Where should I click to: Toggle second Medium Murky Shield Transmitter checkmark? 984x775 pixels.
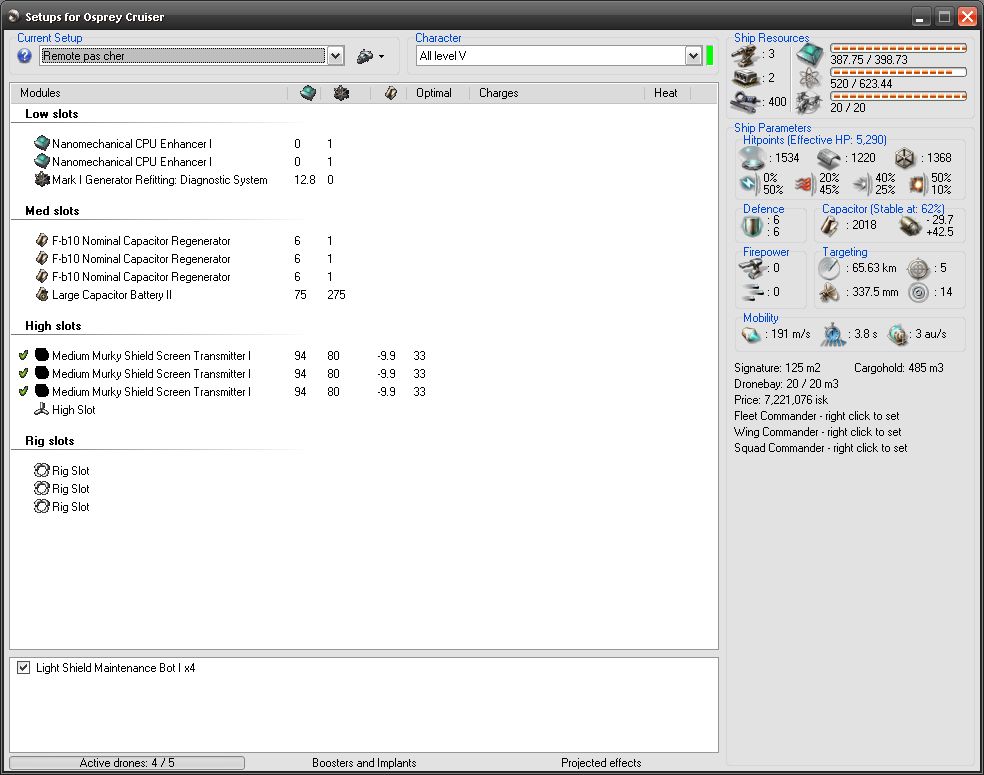(x=23, y=373)
